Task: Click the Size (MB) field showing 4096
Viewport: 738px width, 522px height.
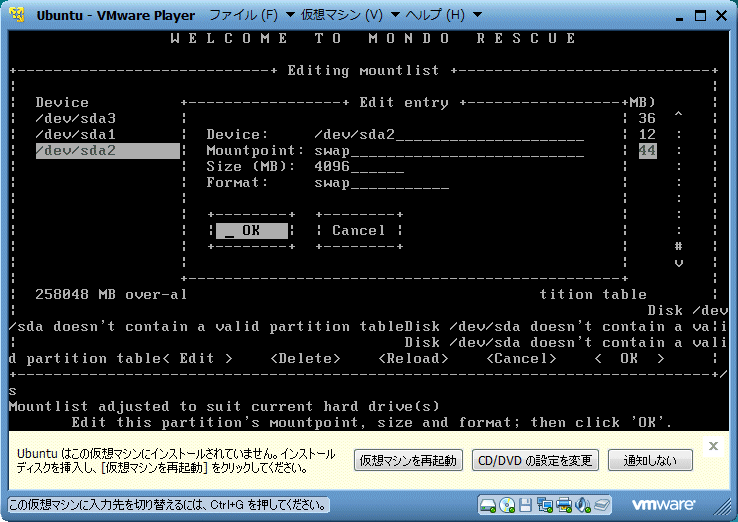Action: point(358,167)
